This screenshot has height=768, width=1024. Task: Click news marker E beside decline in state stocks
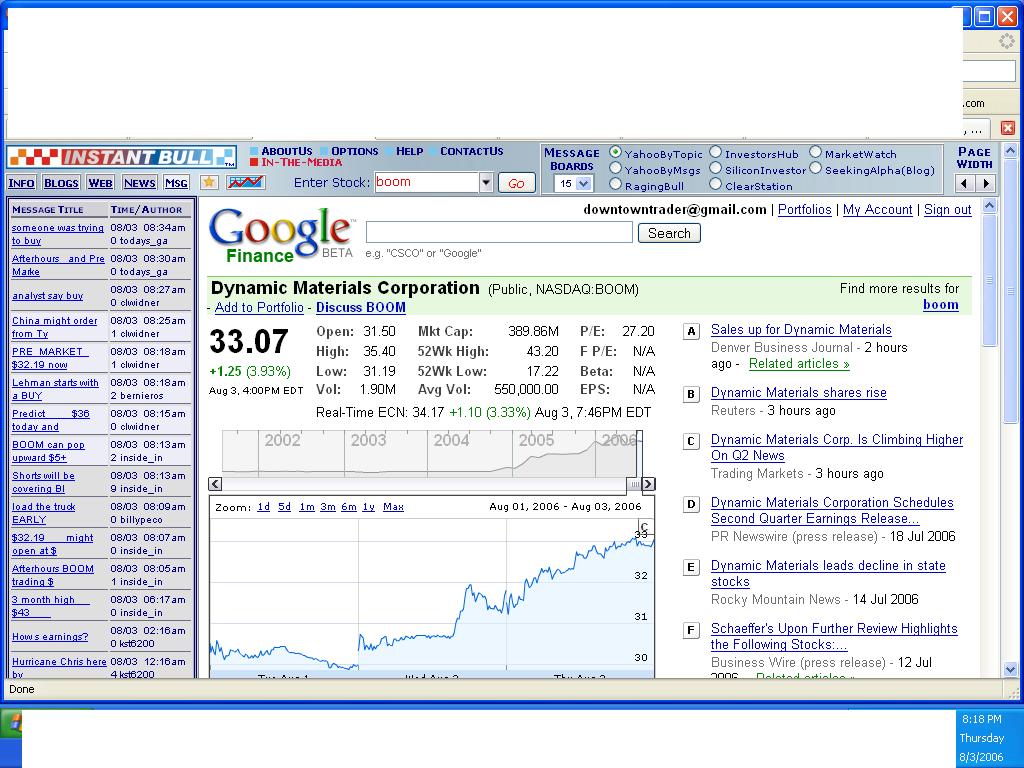pyautogui.click(x=691, y=568)
